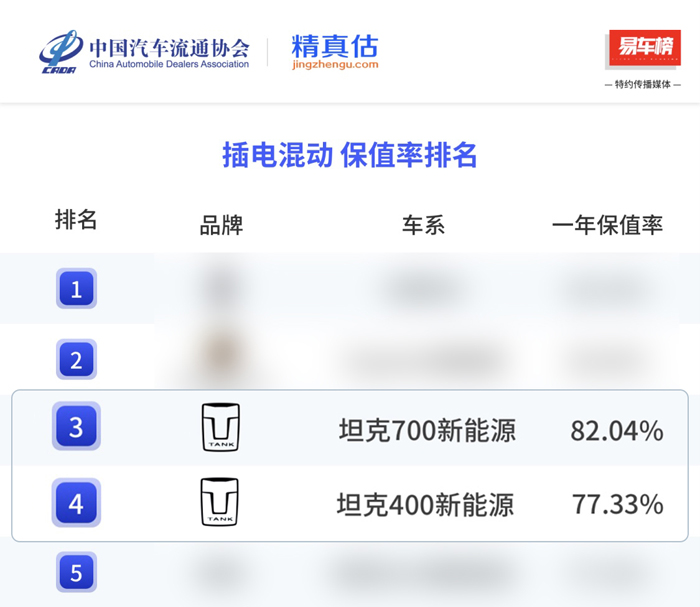Click the TANK logo beside 坦克400新能源
Viewport: 700px width, 607px height.
click(x=220, y=502)
